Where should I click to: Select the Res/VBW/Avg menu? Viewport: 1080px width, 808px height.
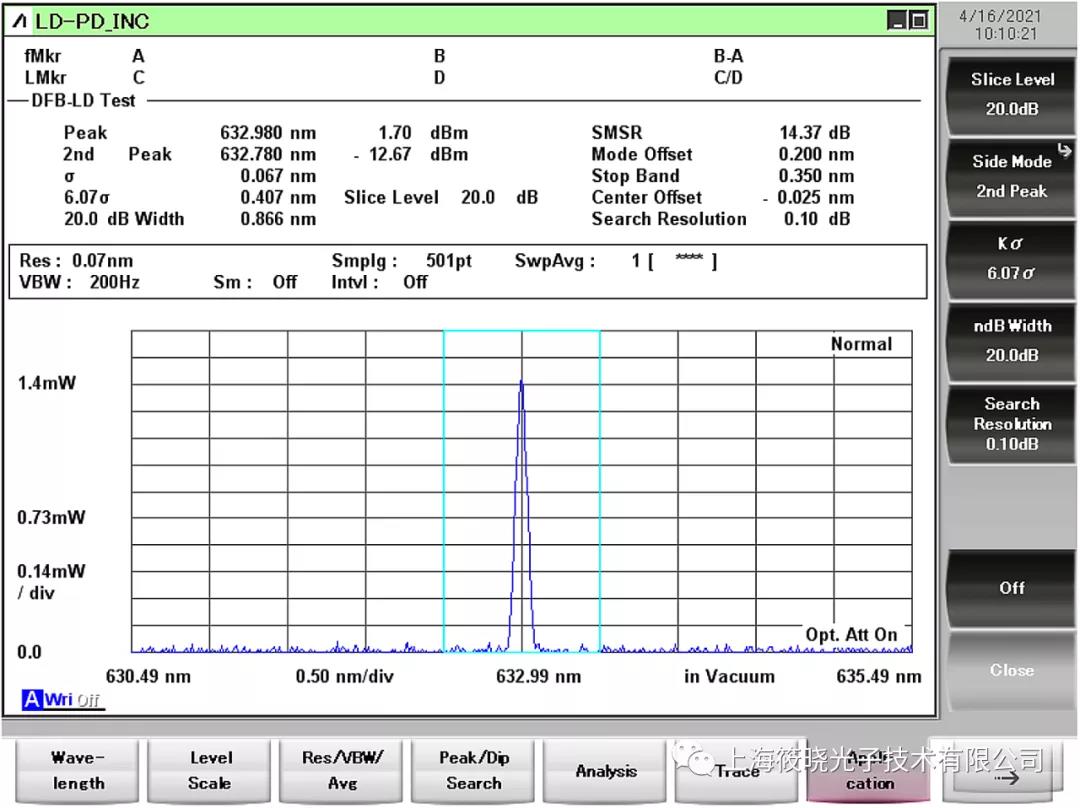tap(342, 770)
